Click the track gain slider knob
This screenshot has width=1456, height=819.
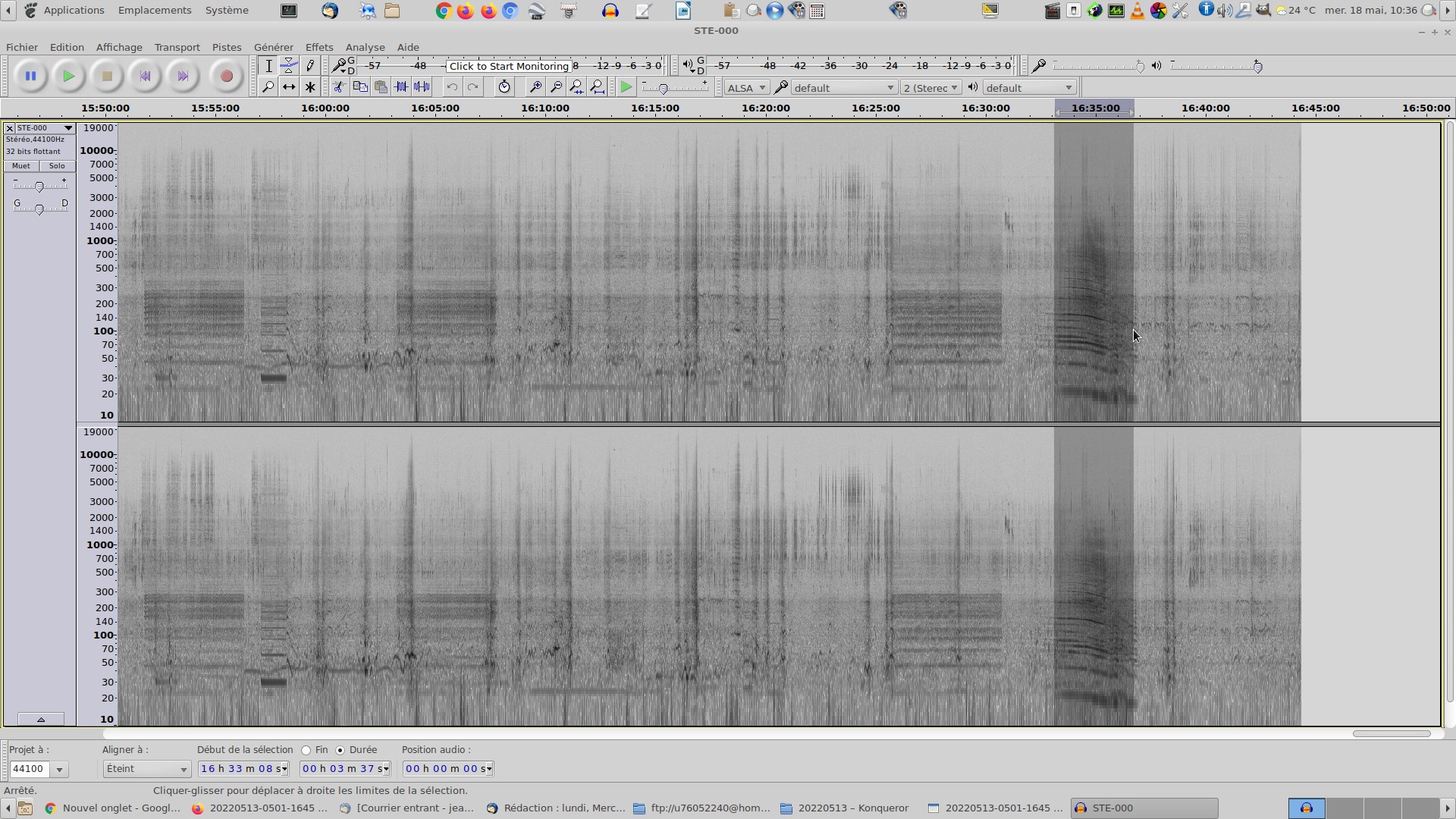[39, 187]
